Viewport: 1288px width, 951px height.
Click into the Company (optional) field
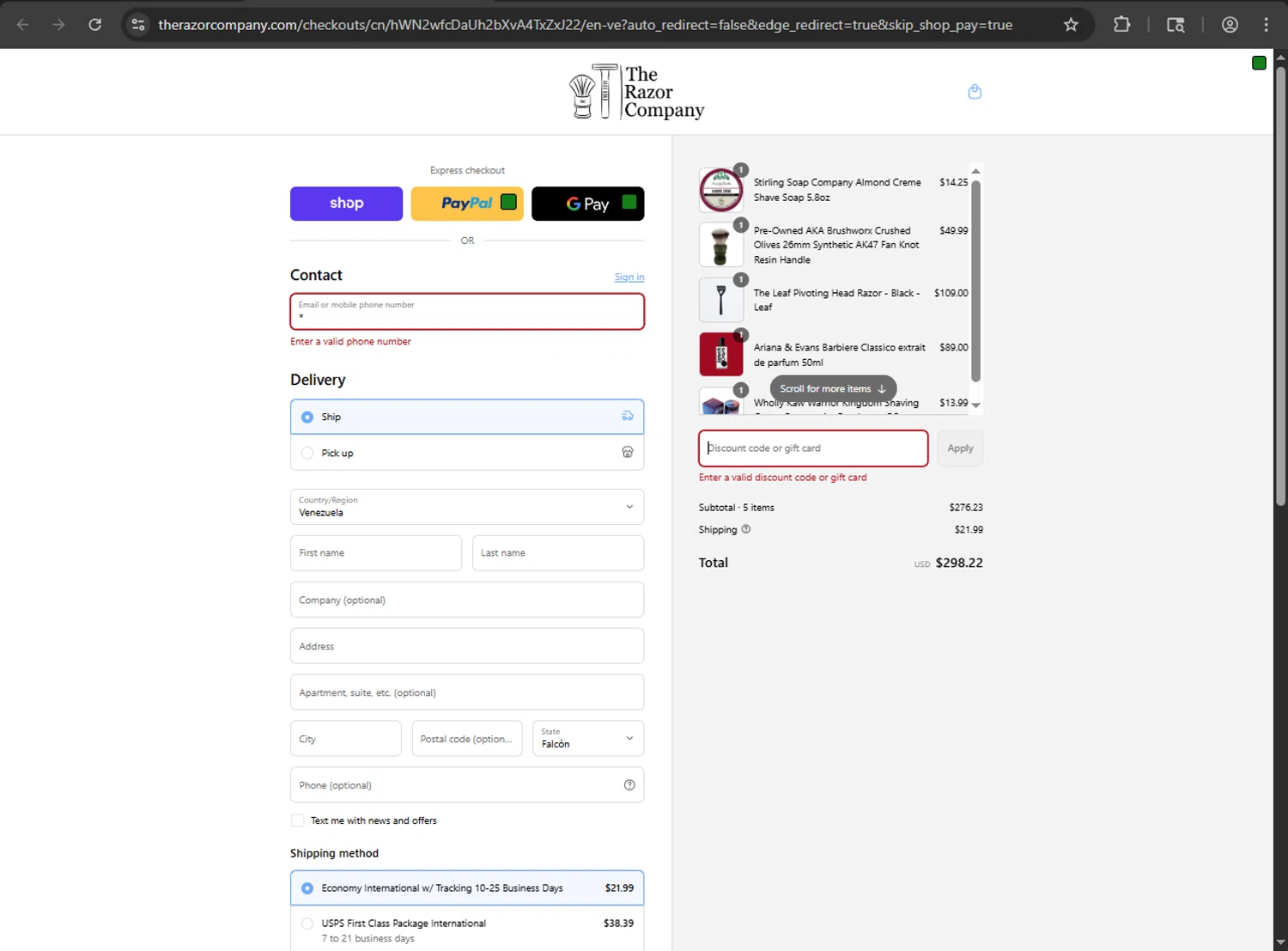pos(467,600)
